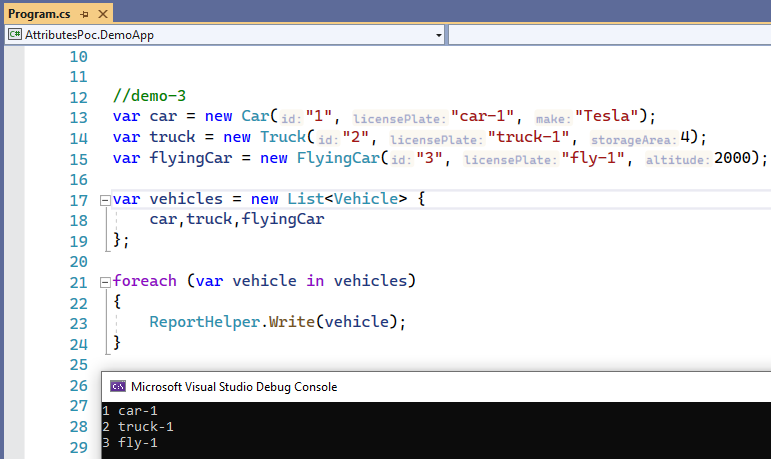Click the altitude parameter hint
This screenshot has width=771, height=459.
[678, 159]
